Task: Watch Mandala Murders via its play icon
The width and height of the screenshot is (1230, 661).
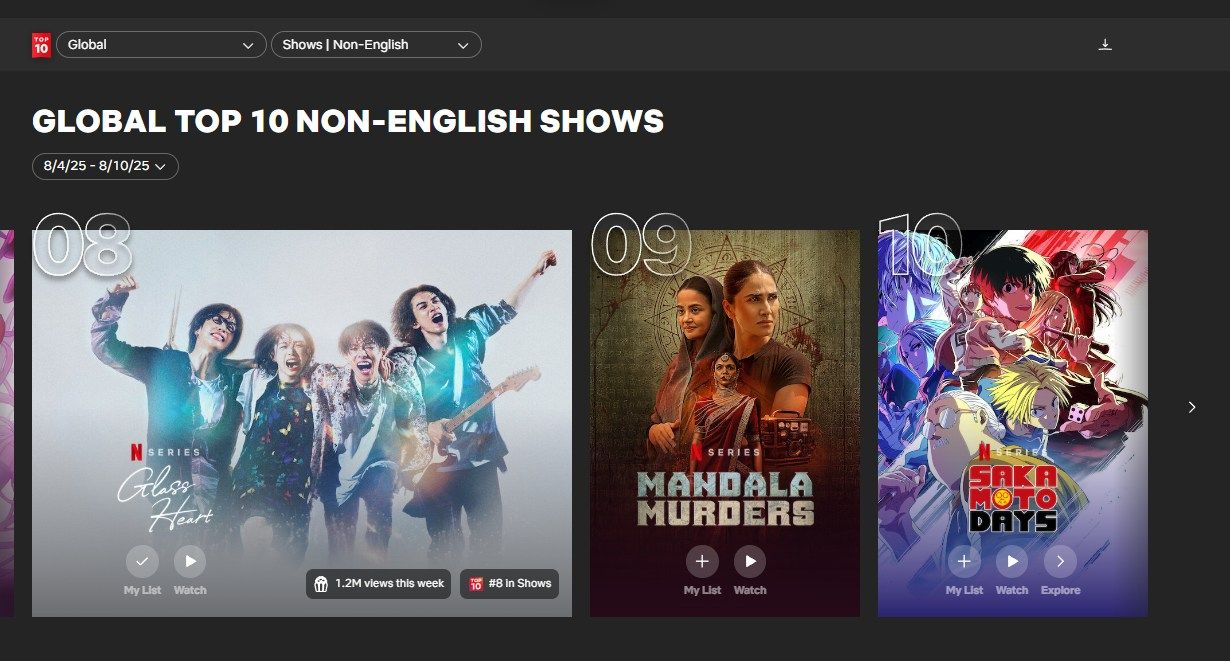Action: pyautogui.click(x=750, y=561)
